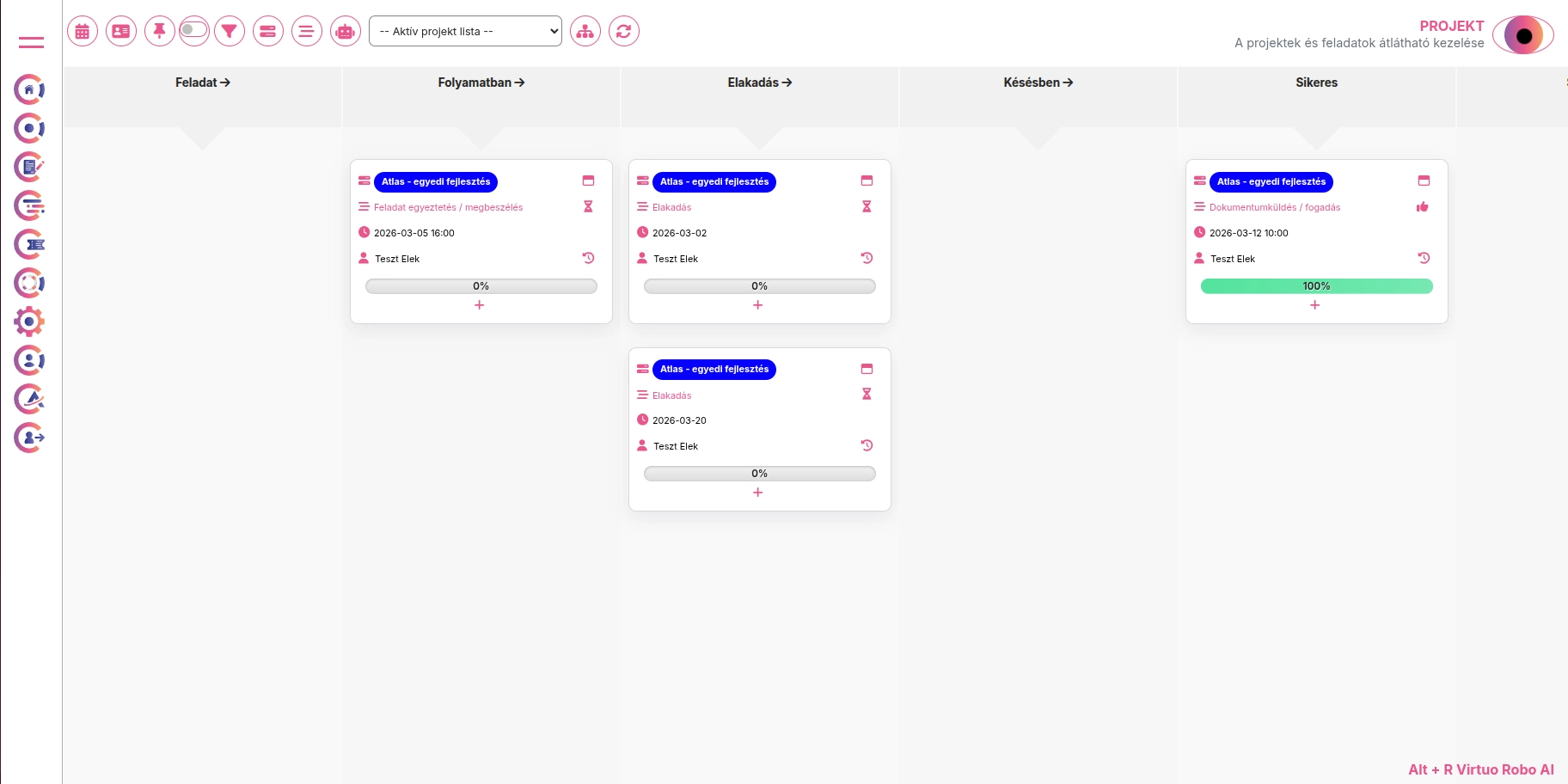Expand Folyamatban card with plus sign

coord(480,305)
